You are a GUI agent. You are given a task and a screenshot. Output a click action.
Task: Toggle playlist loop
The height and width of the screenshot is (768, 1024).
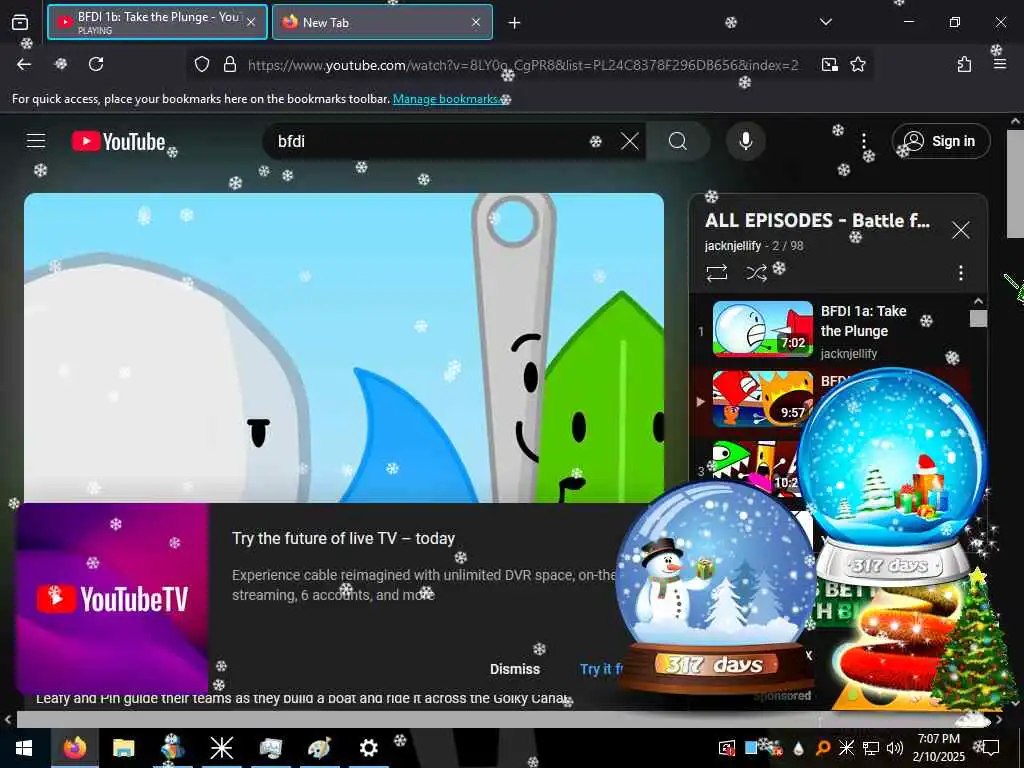[x=716, y=272]
